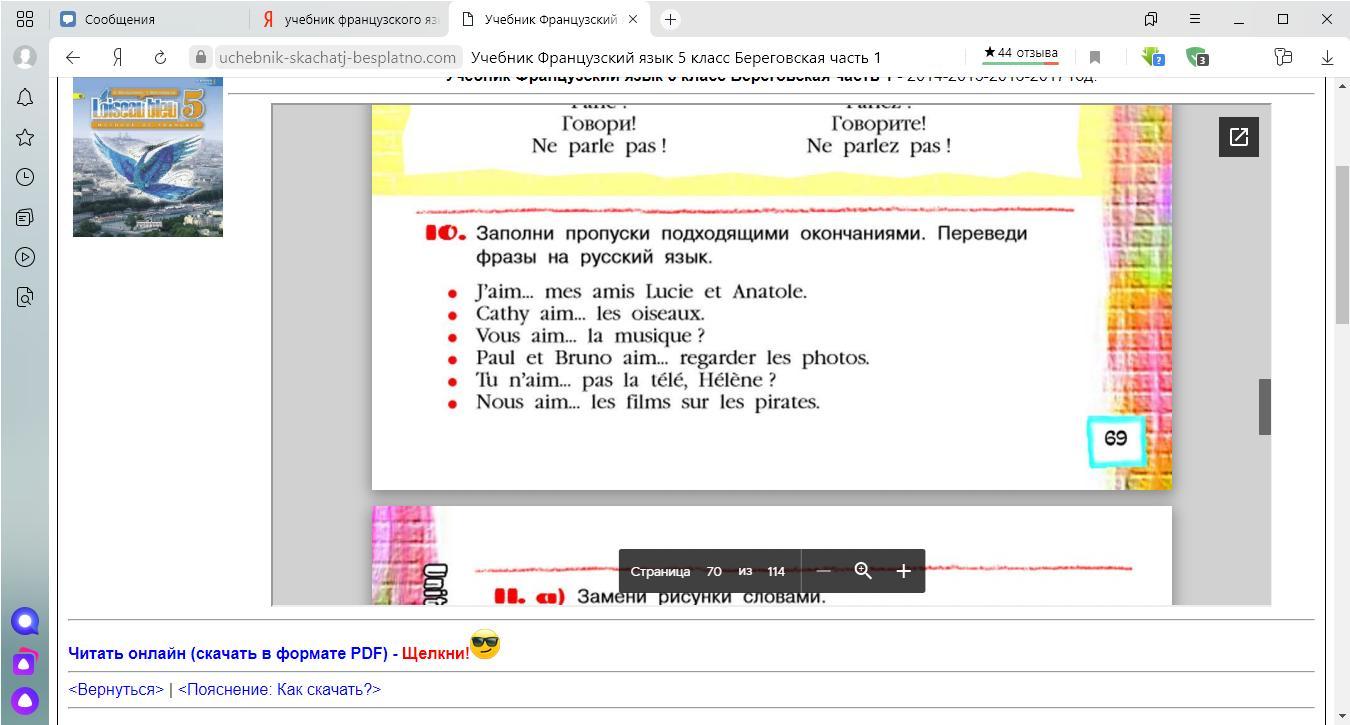This screenshot has height=725, width=1350.
Task: Reload the page
Action: tap(160, 57)
